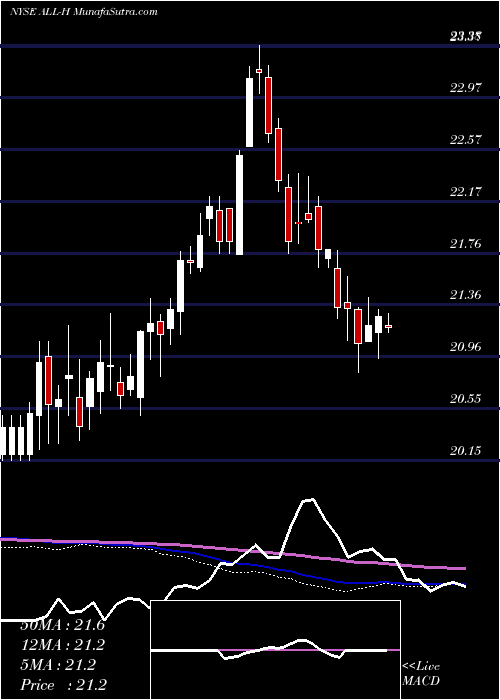Click the 22.97 price axis label
Viewport: 500px width, 700px height.
click(466, 87)
